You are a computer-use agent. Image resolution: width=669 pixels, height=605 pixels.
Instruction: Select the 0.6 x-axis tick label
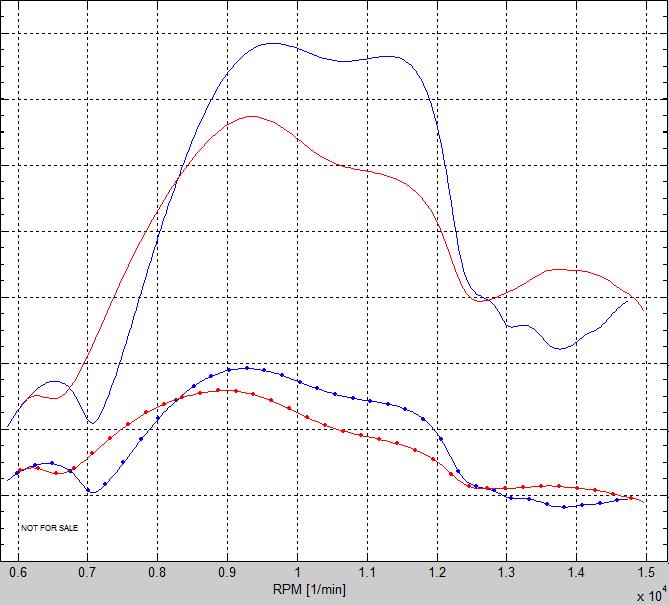[x=17, y=573]
